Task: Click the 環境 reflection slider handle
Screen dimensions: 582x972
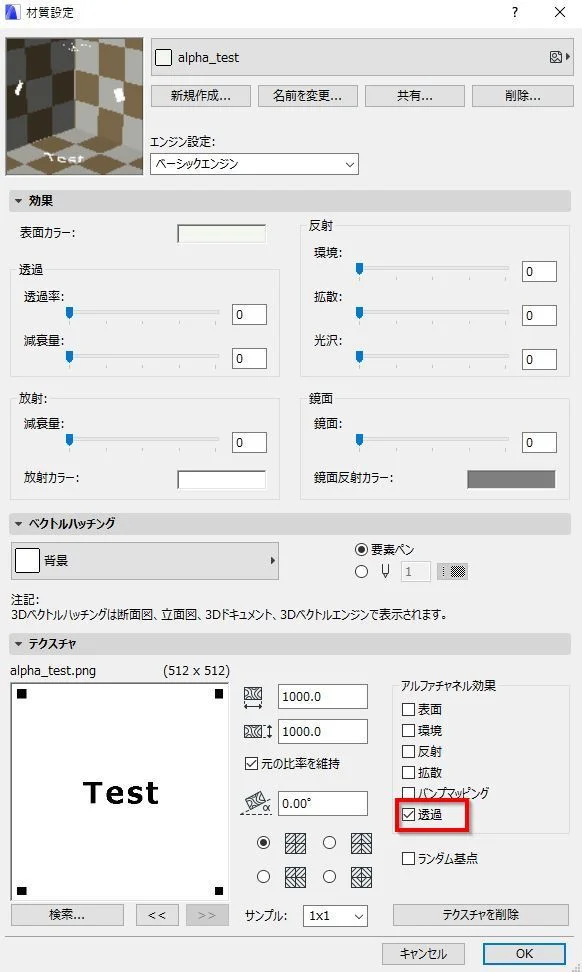Action: pyautogui.click(x=359, y=269)
